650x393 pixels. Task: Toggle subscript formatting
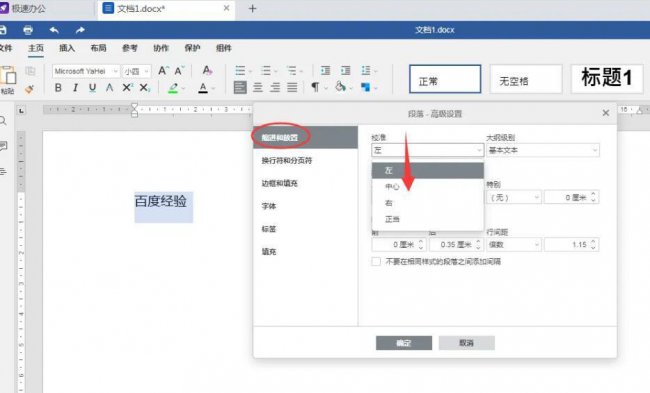click(x=145, y=87)
